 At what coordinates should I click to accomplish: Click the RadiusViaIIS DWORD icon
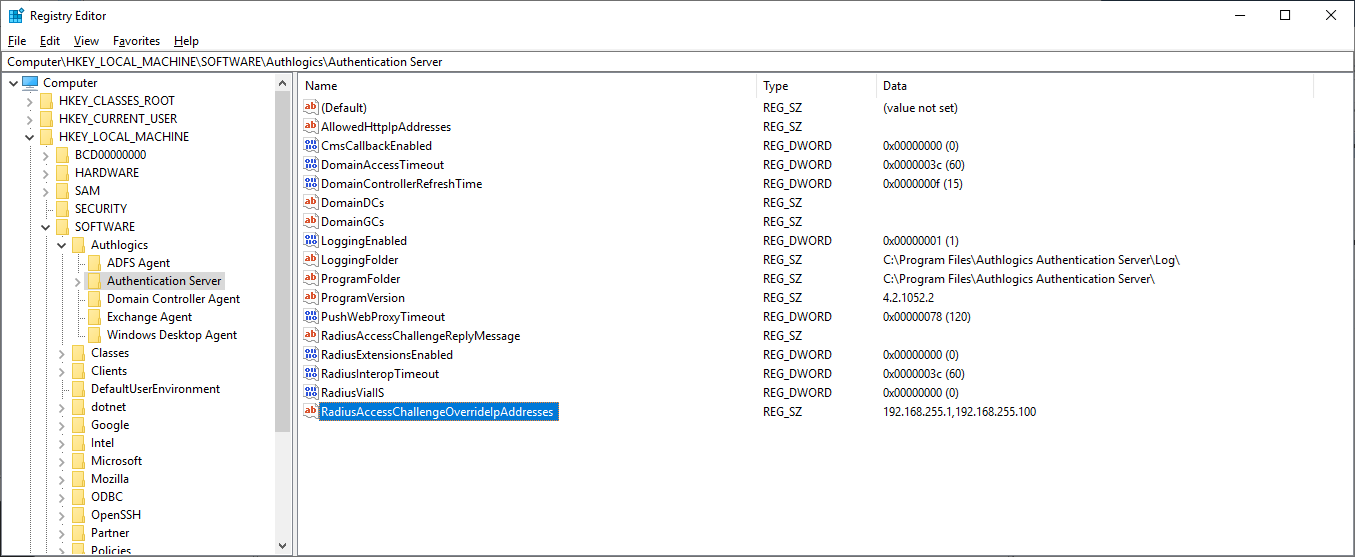[310, 393]
